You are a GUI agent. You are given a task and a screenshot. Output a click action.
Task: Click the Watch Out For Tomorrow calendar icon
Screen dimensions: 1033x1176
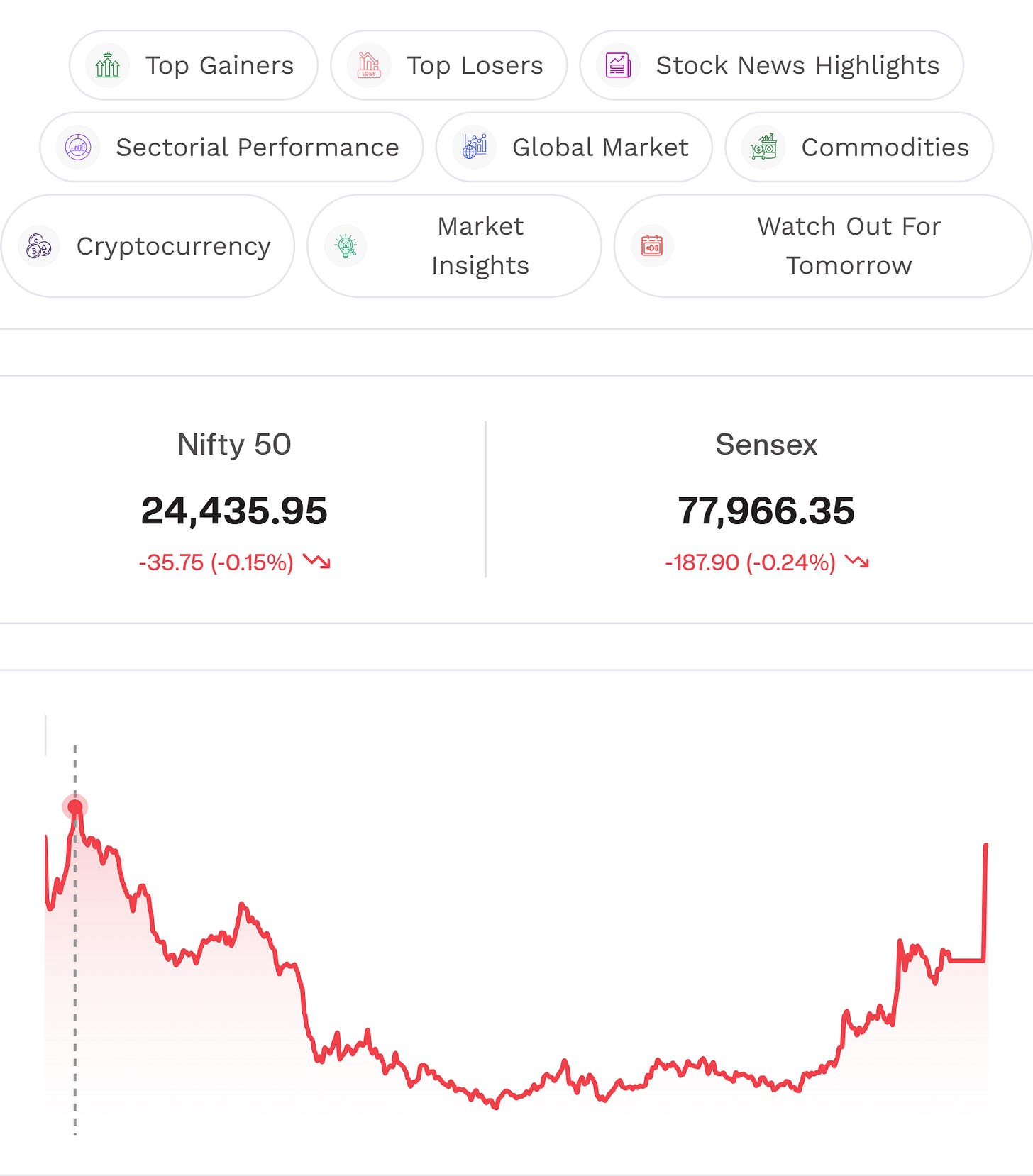pyautogui.click(x=652, y=246)
